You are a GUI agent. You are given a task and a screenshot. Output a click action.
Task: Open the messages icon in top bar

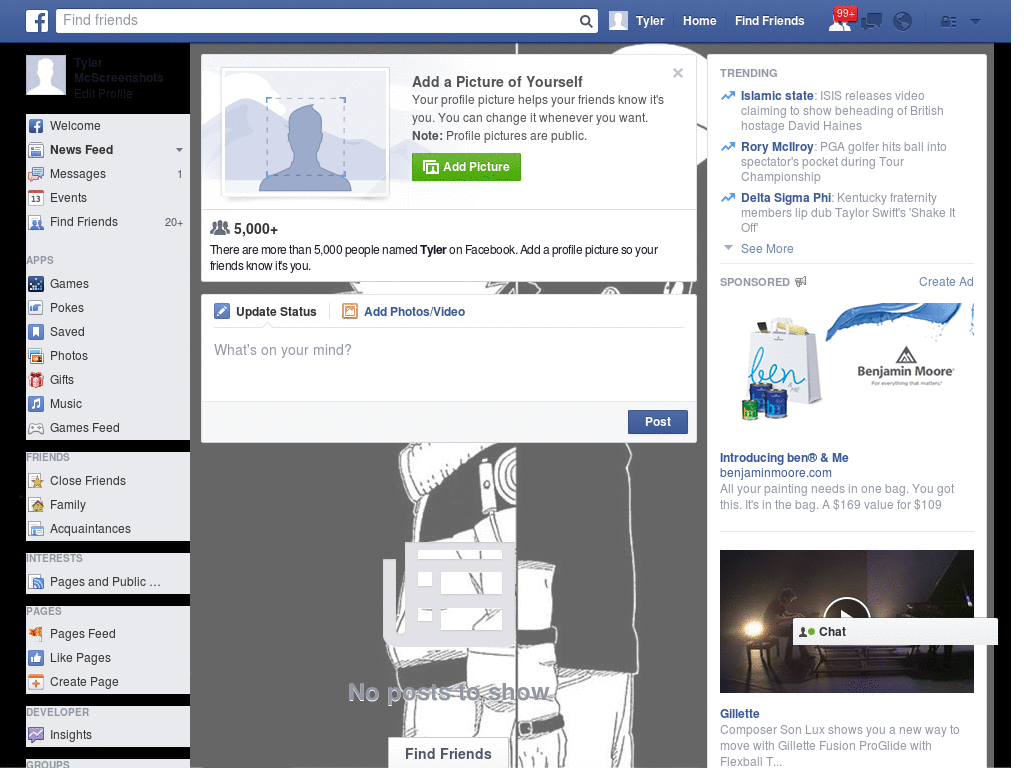click(x=871, y=22)
